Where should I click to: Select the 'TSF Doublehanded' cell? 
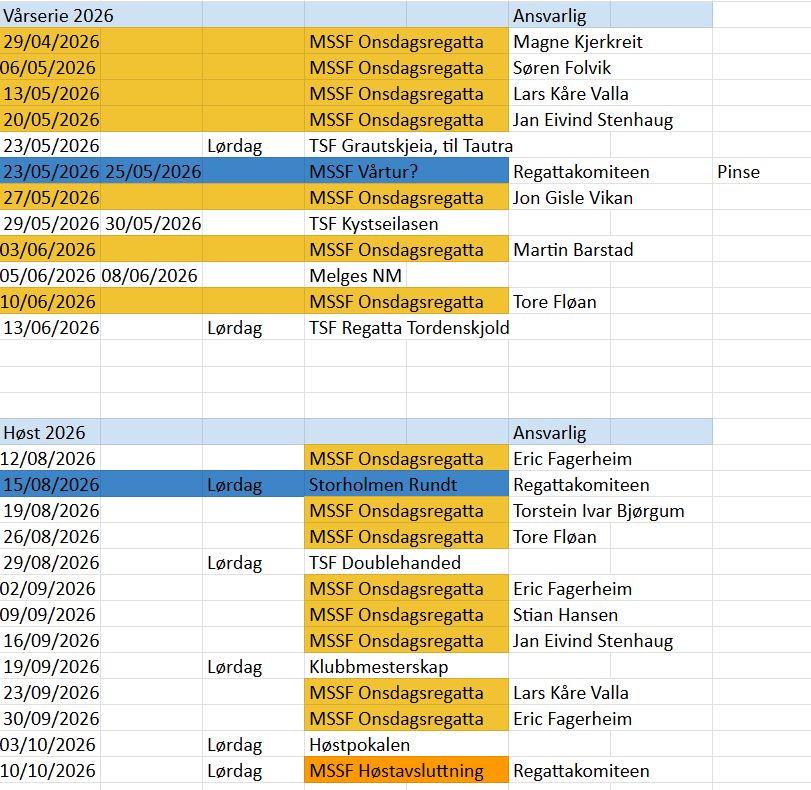(x=386, y=563)
